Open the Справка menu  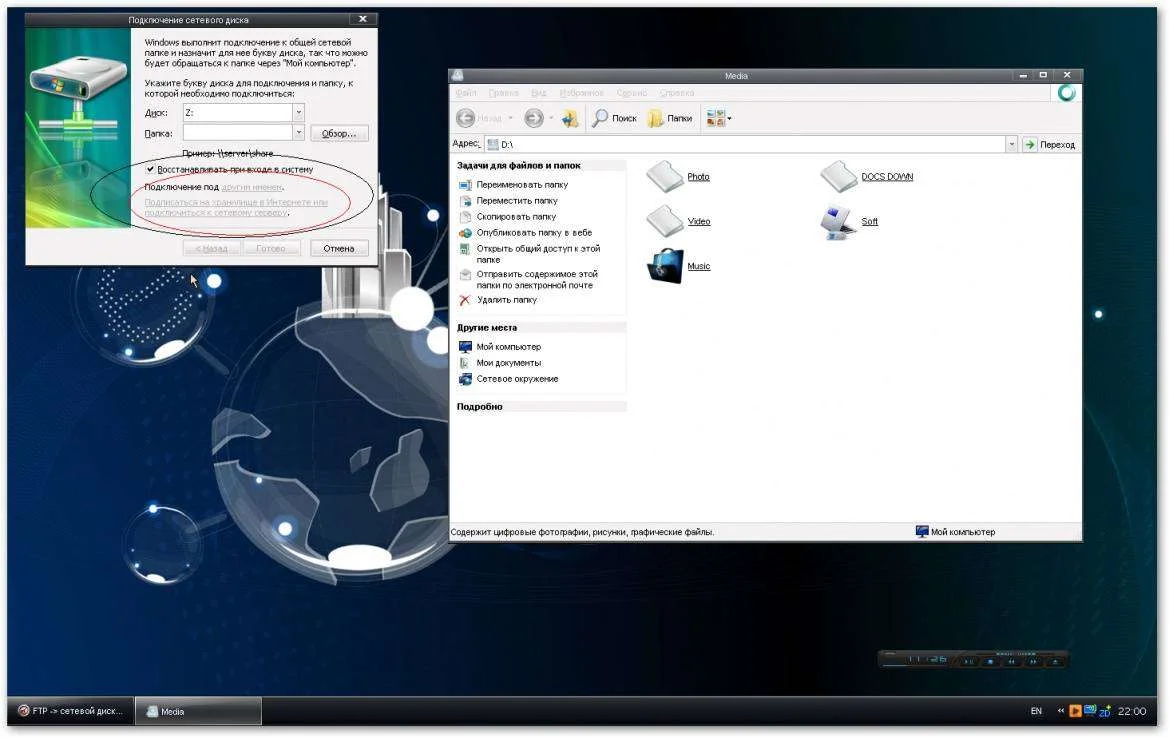[x=677, y=93]
